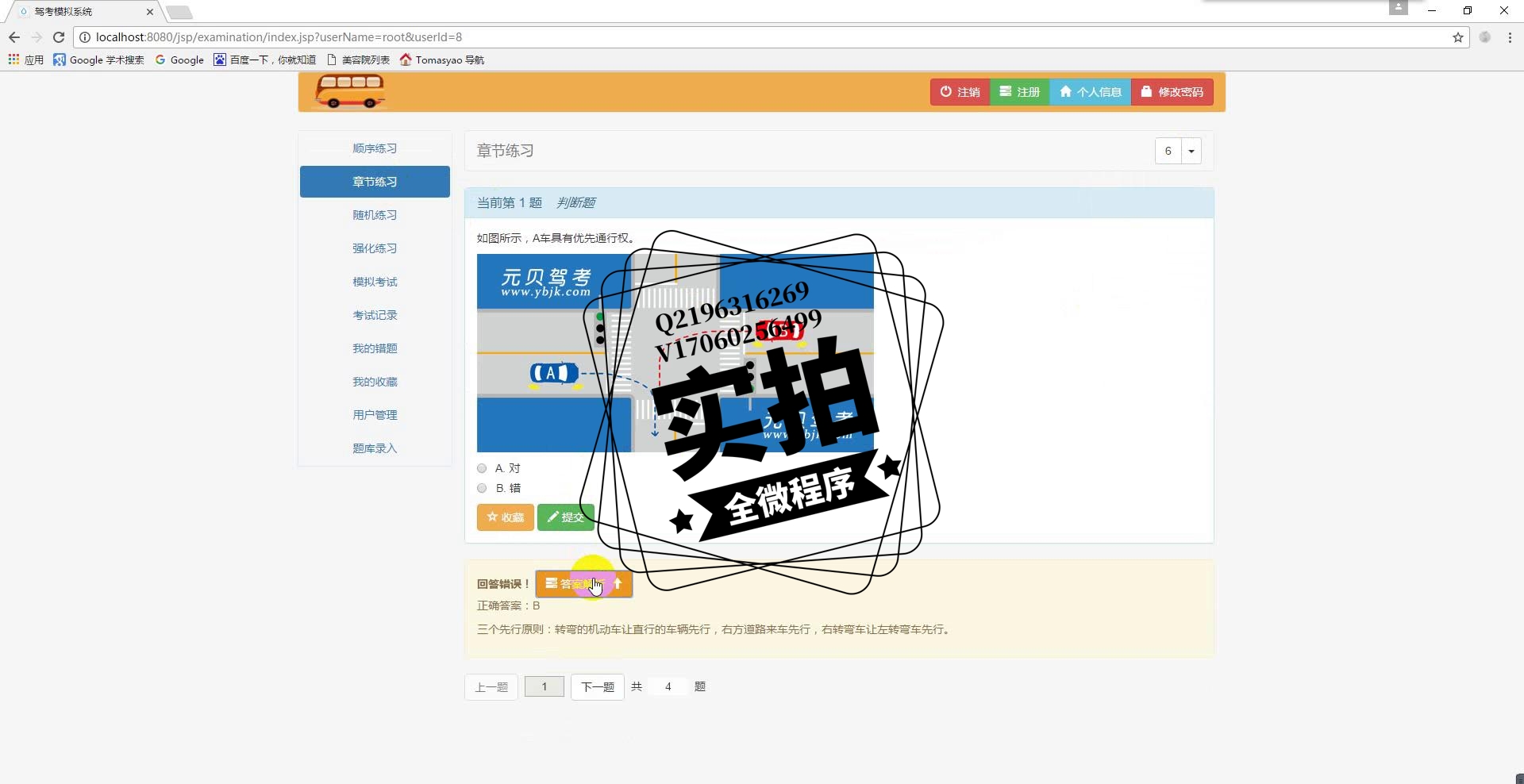The image size is (1524, 784).
Task: Toggle the orange 答案解析 explanation button
Action: click(x=584, y=584)
